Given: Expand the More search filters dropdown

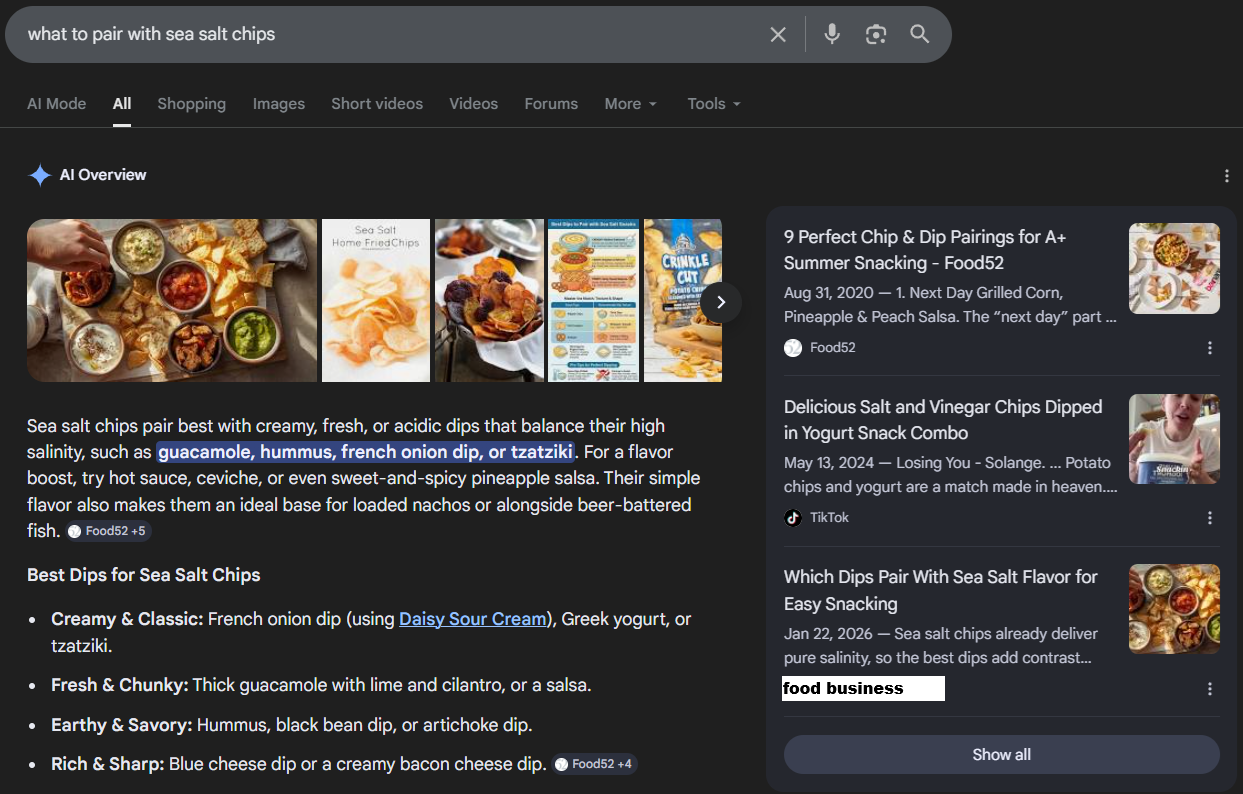Looking at the screenshot, I should pos(630,104).
